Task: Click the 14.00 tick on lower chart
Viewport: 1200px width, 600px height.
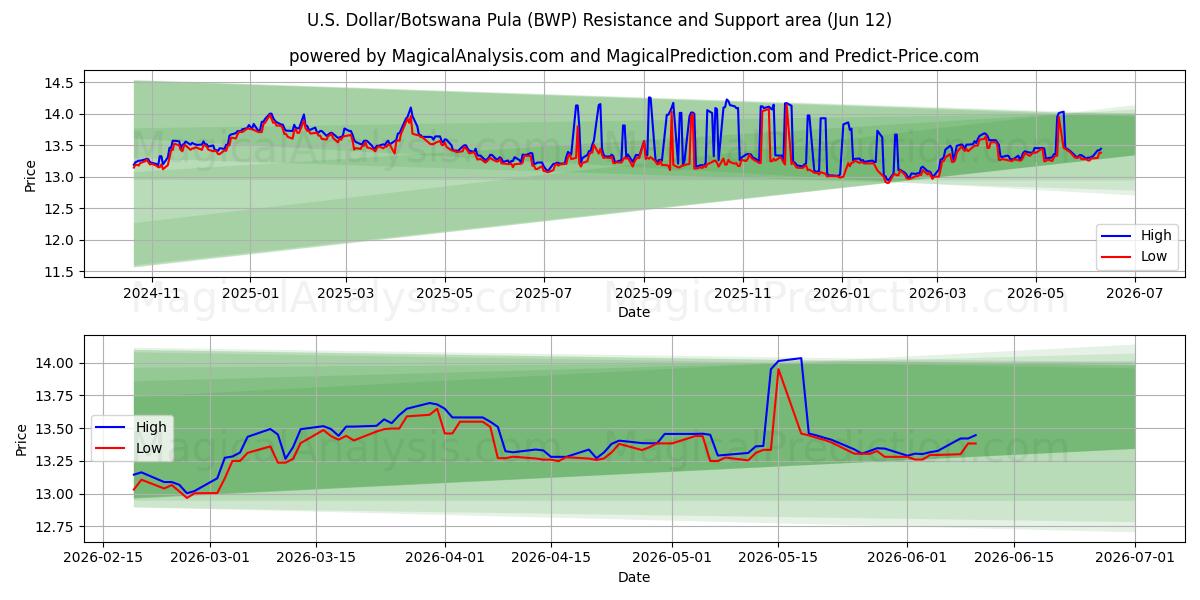Action: pos(56,363)
